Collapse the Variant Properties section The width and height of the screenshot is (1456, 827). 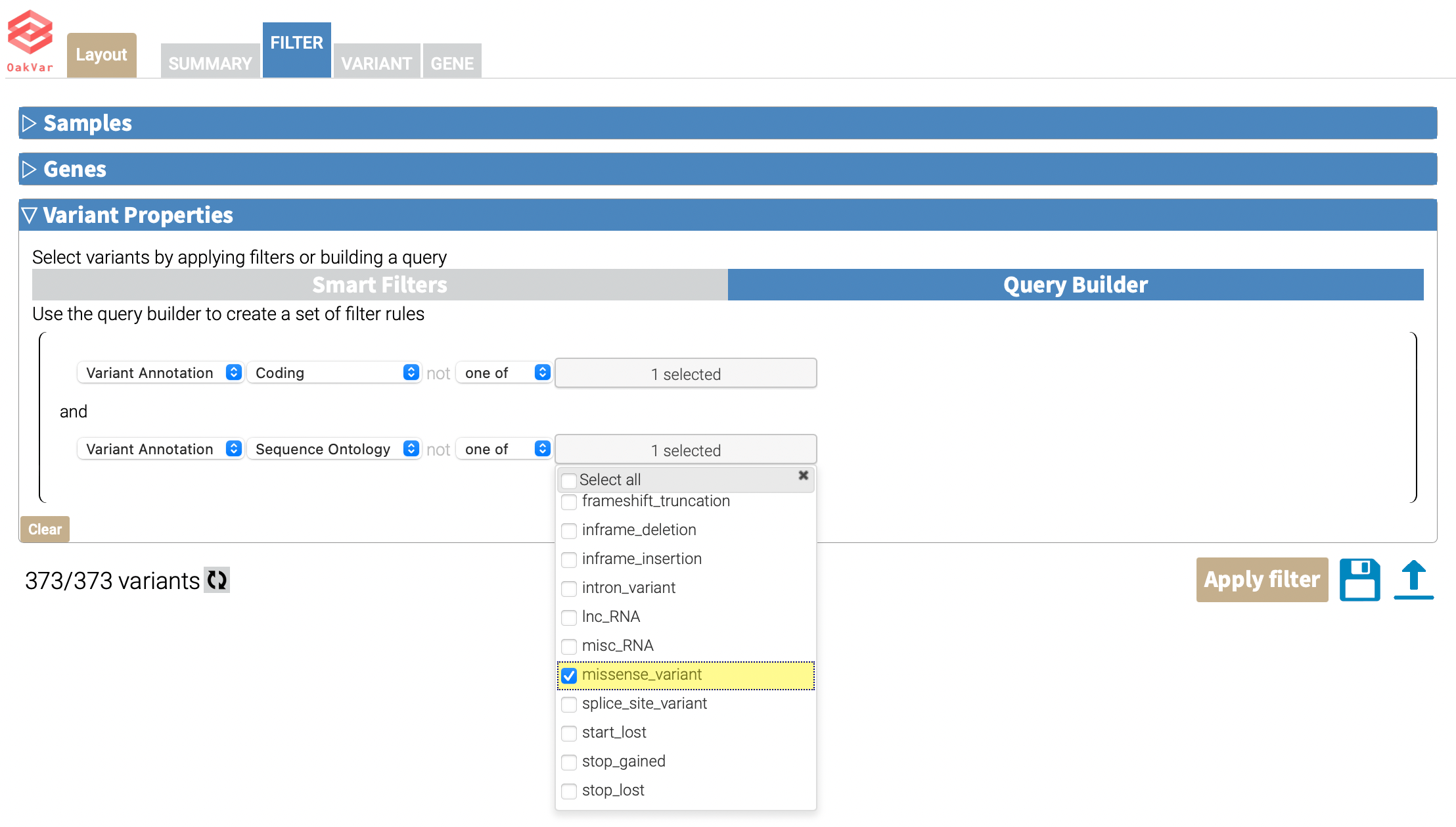pos(29,216)
